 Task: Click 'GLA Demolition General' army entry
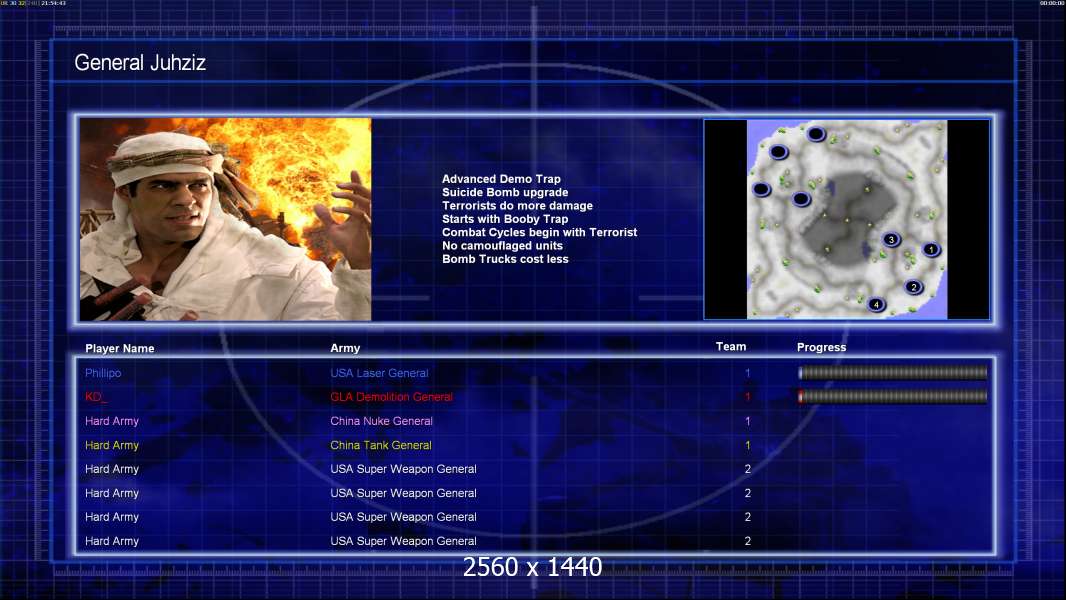tap(391, 397)
